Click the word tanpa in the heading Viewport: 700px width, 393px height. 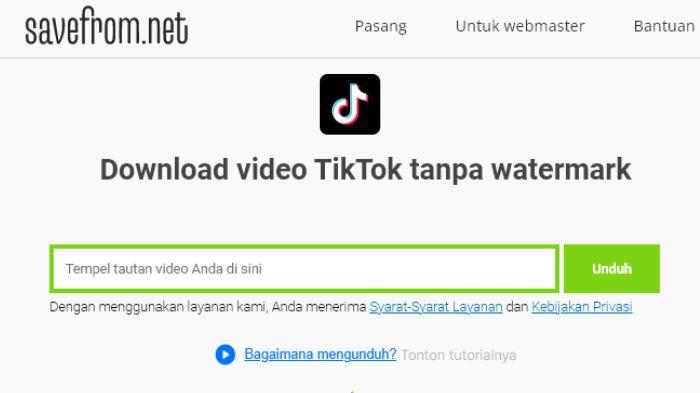click(x=446, y=171)
